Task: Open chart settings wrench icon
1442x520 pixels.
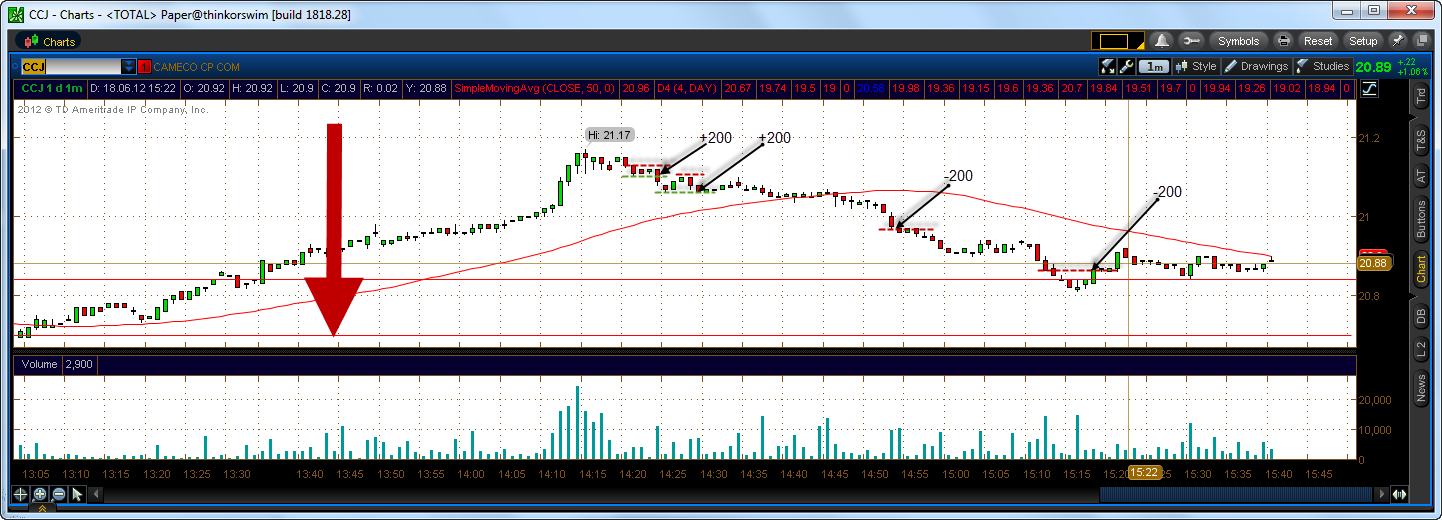Action: pyautogui.click(x=1126, y=67)
